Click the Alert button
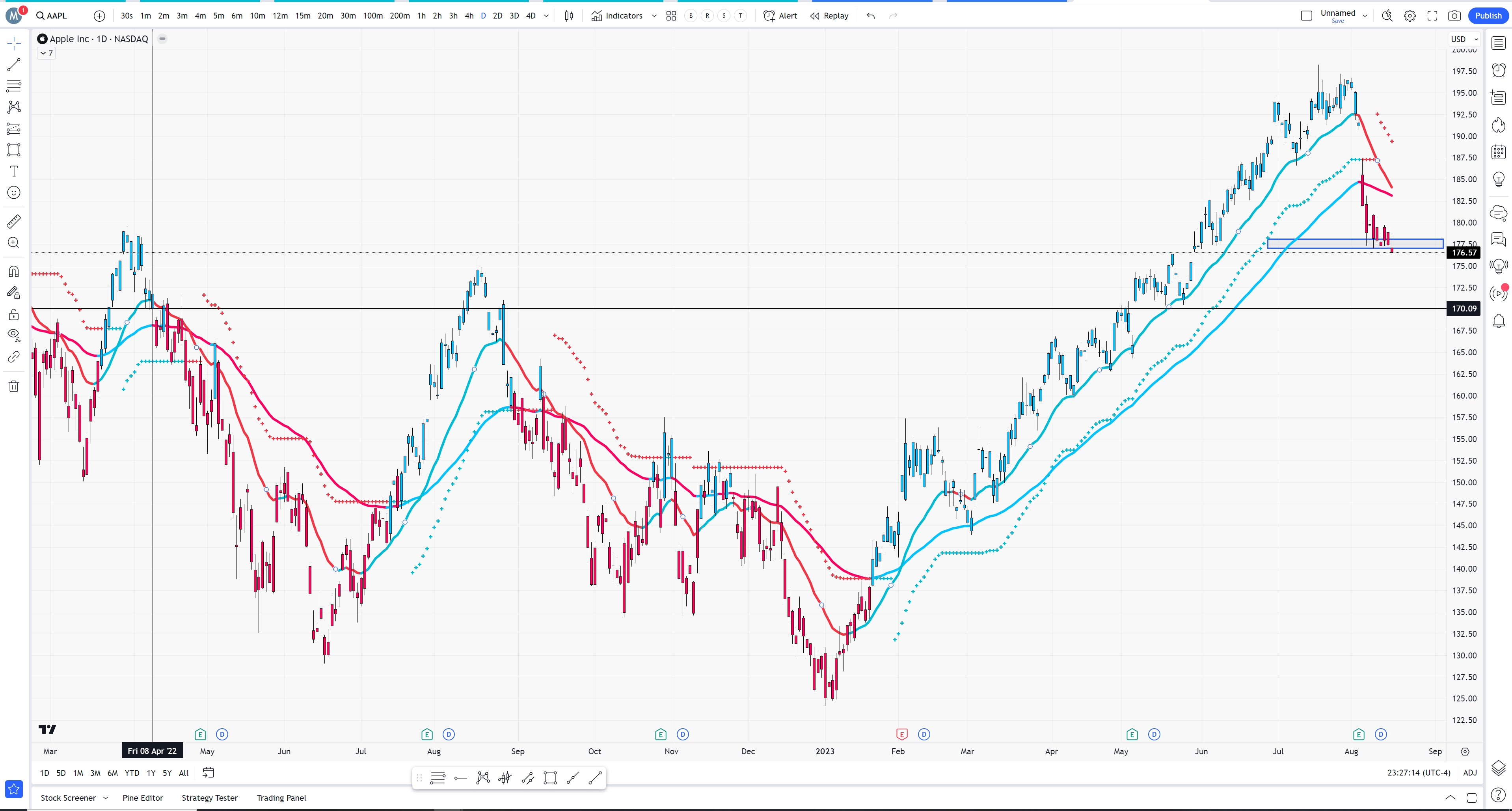 coord(780,16)
